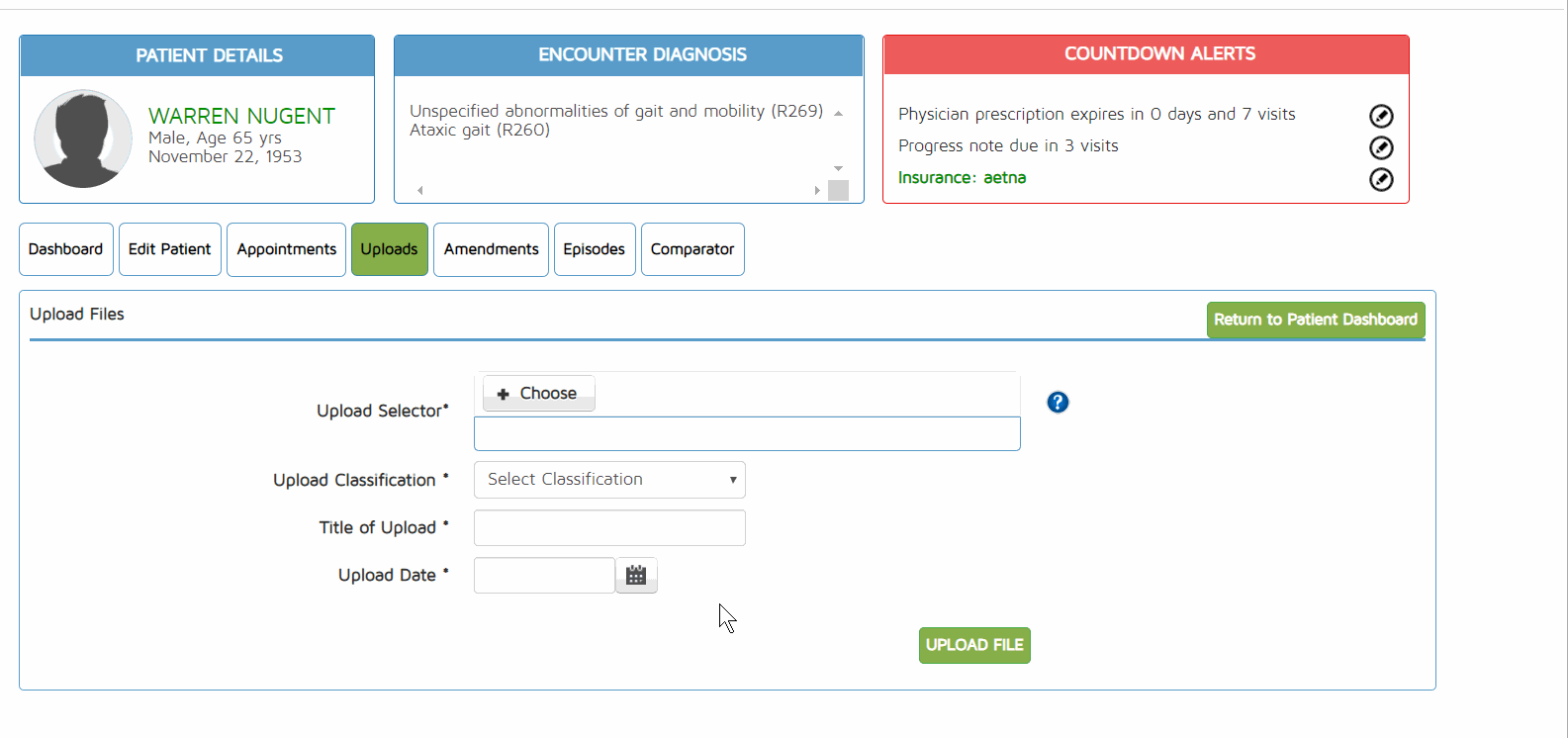Click Return to Patient Dashboard button
The image size is (1568, 738).
[1315, 320]
